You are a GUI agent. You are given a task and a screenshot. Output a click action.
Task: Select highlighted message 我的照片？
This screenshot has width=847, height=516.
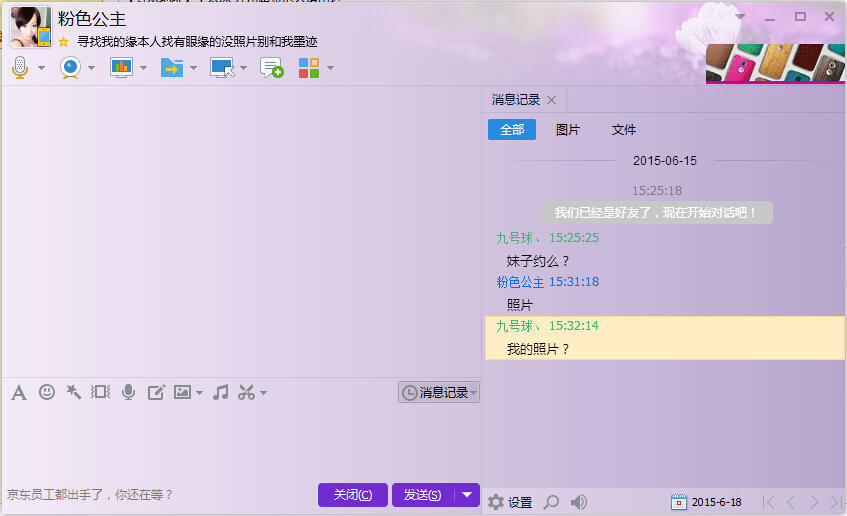click(665, 338)
